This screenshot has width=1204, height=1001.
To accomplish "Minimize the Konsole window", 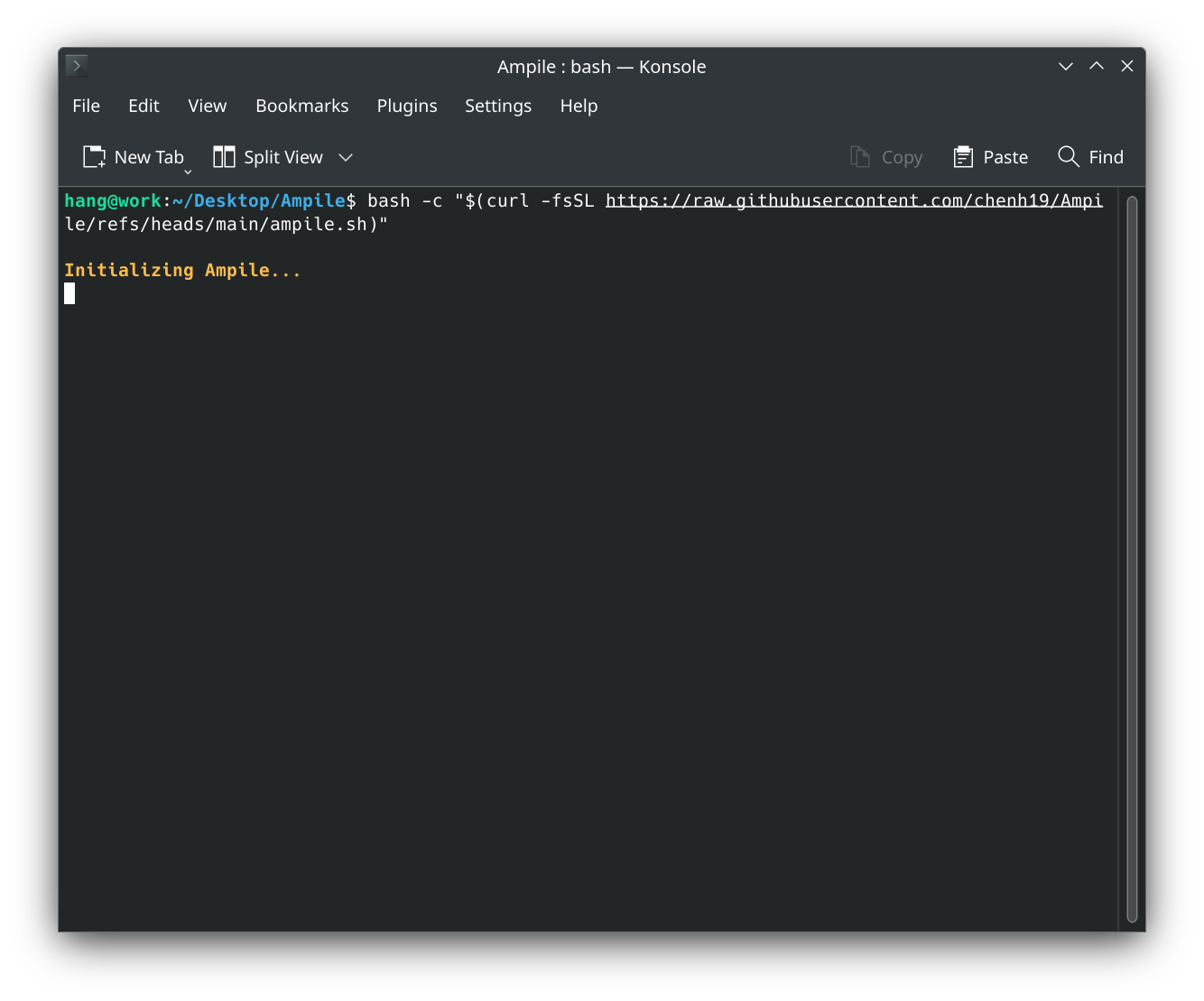I will tap(1066, 66).
